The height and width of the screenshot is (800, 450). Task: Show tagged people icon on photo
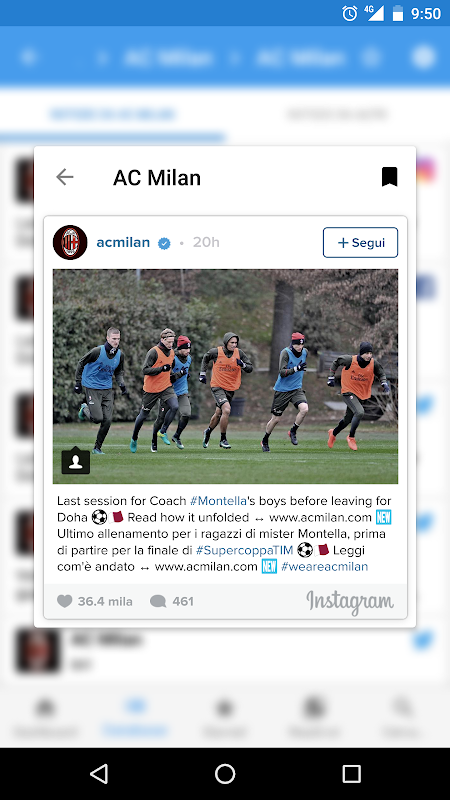tap(76, 461)
